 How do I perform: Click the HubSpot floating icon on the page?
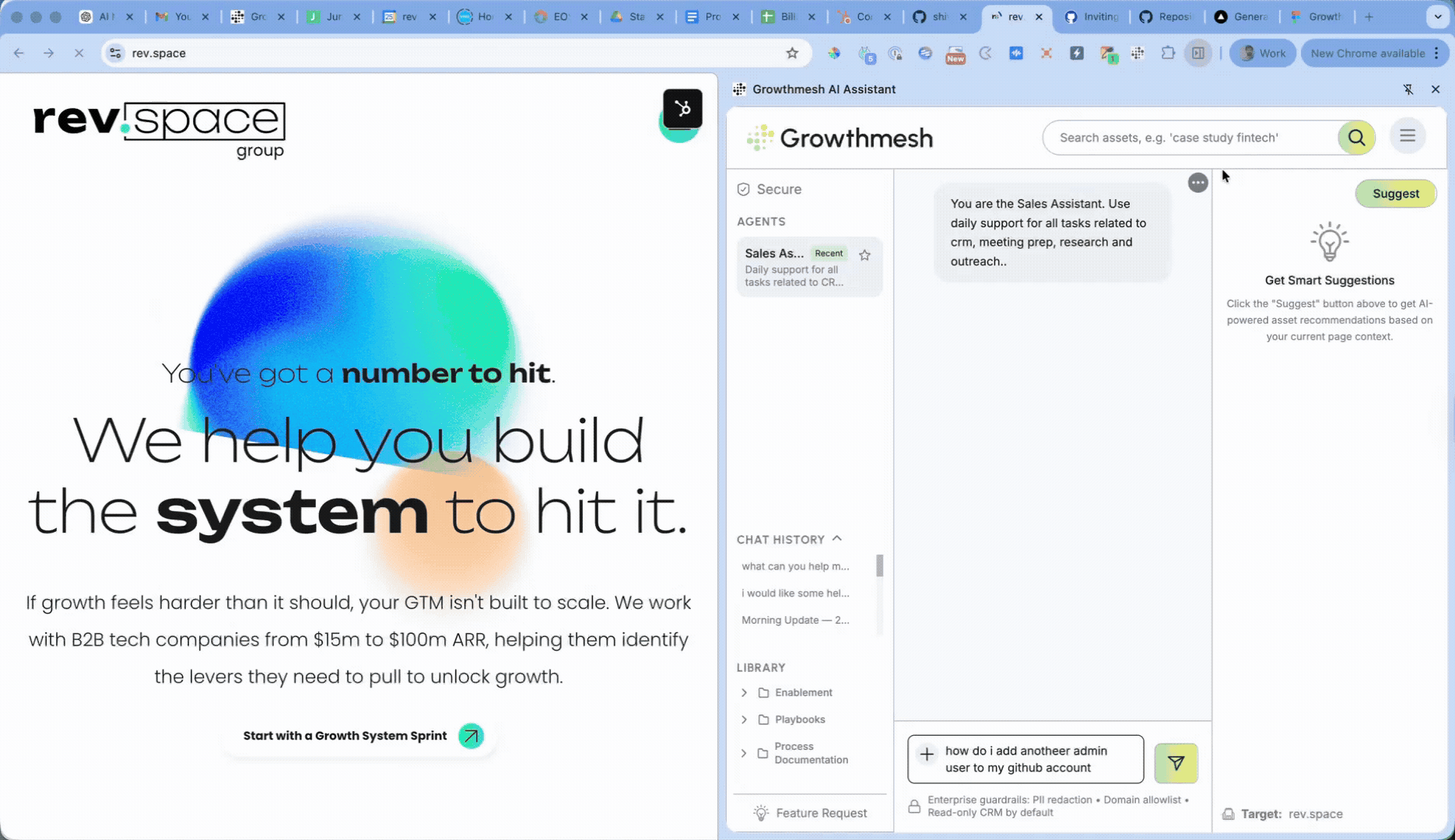coord(682,109)
